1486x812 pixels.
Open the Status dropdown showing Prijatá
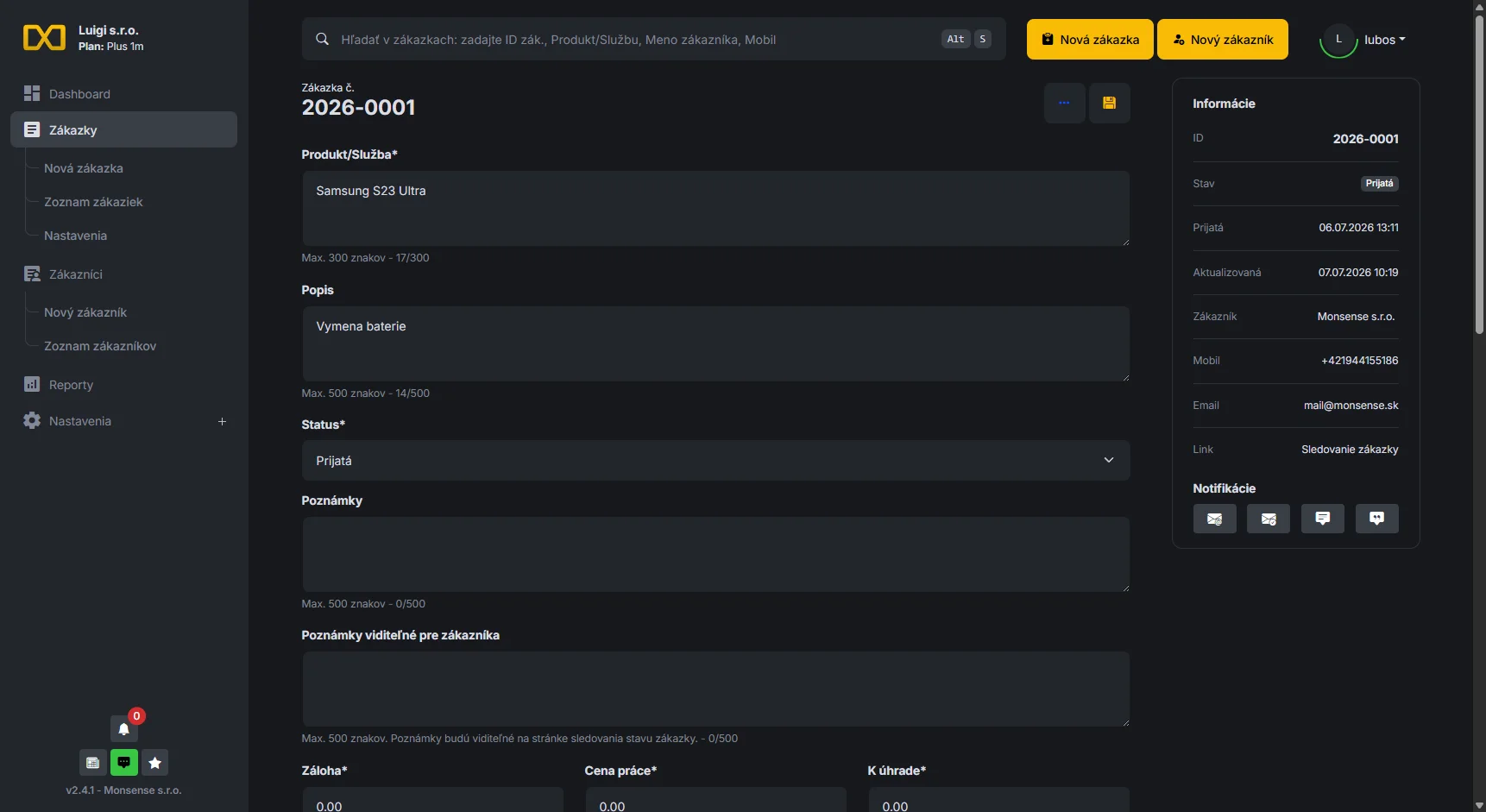coord(715,461)
